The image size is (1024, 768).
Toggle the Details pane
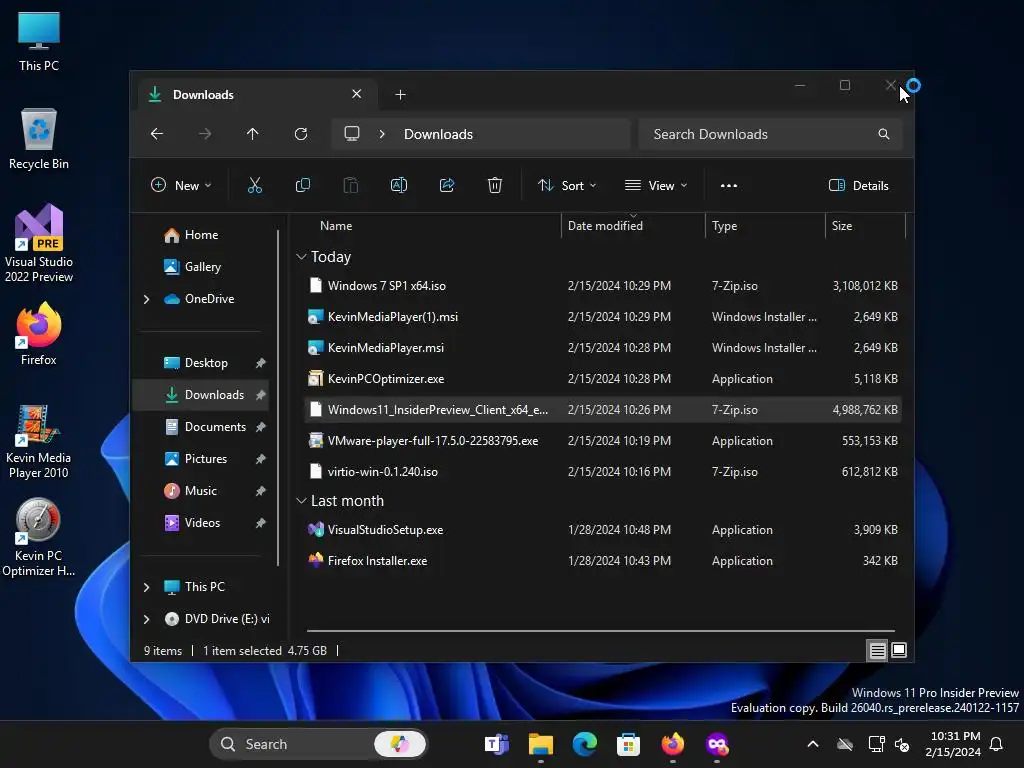(859, 185)
